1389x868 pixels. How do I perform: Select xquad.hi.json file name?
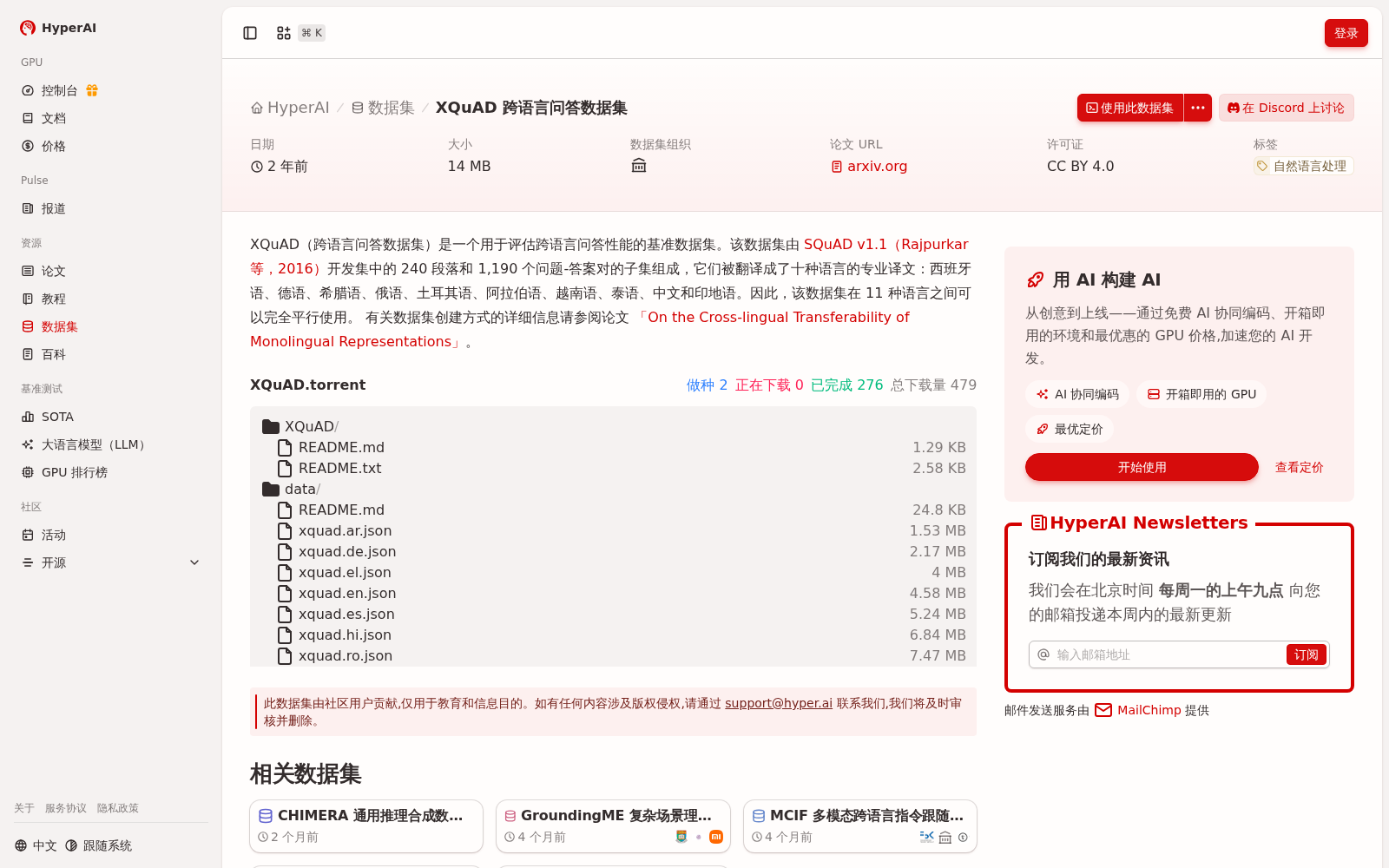tap(345, 635)
